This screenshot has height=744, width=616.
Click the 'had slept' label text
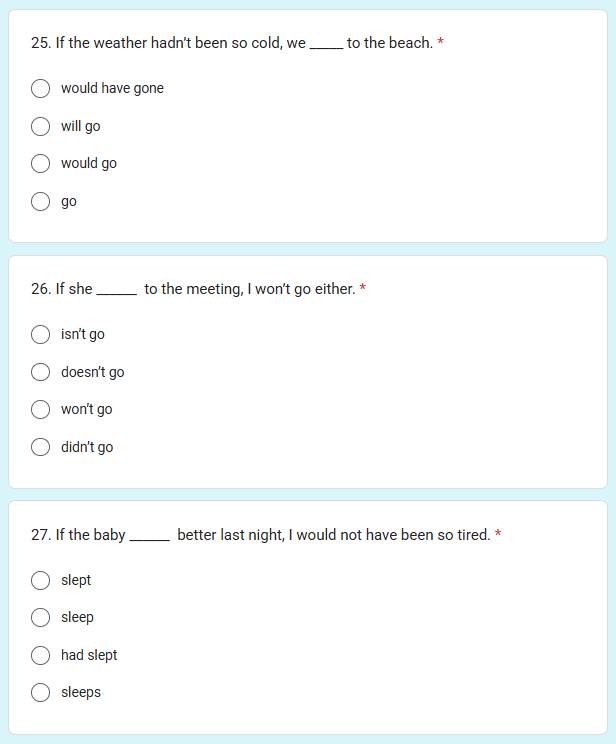point(89,655)
